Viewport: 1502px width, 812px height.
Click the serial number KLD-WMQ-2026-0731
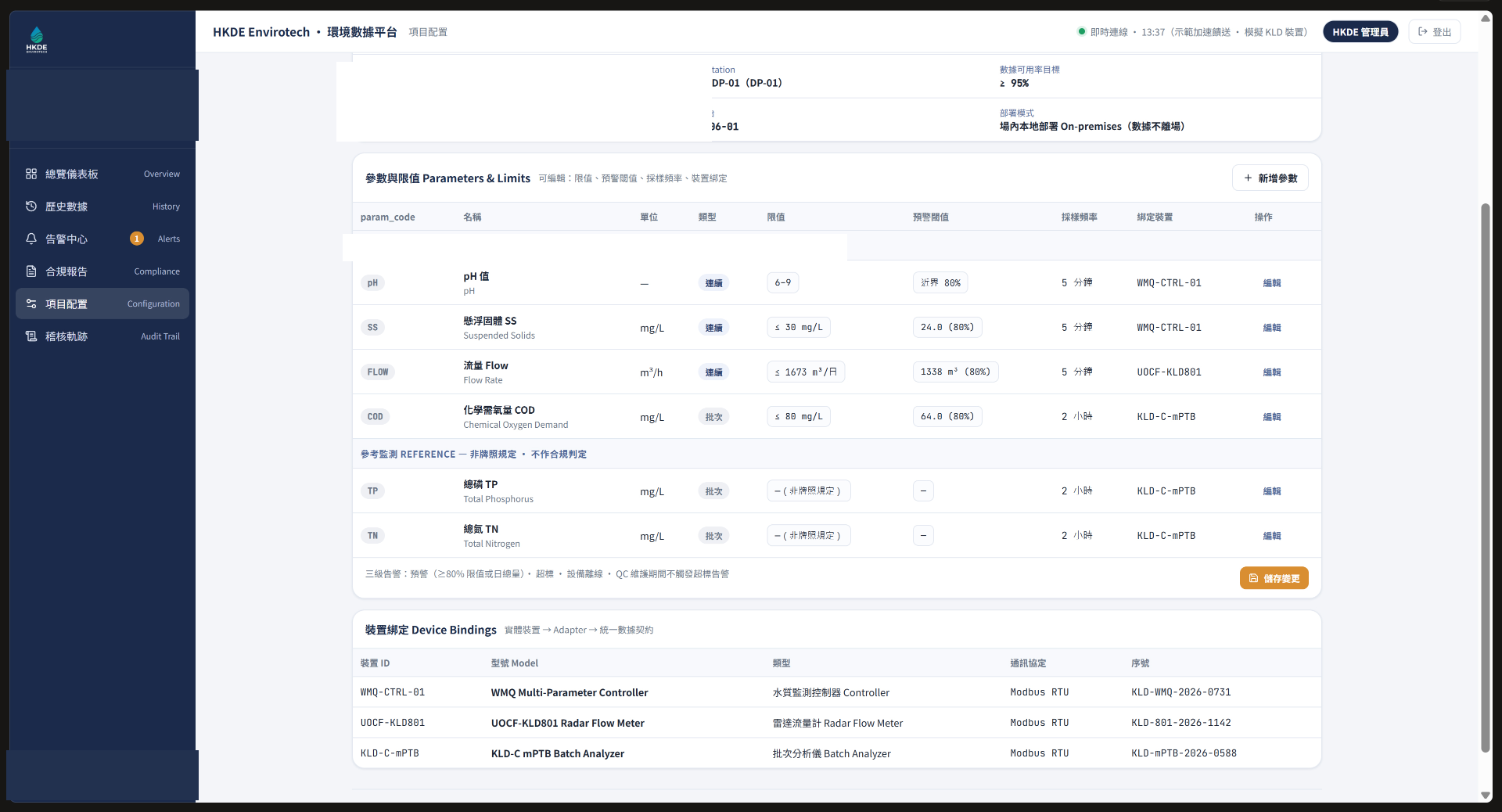[x=1180, y=692]
